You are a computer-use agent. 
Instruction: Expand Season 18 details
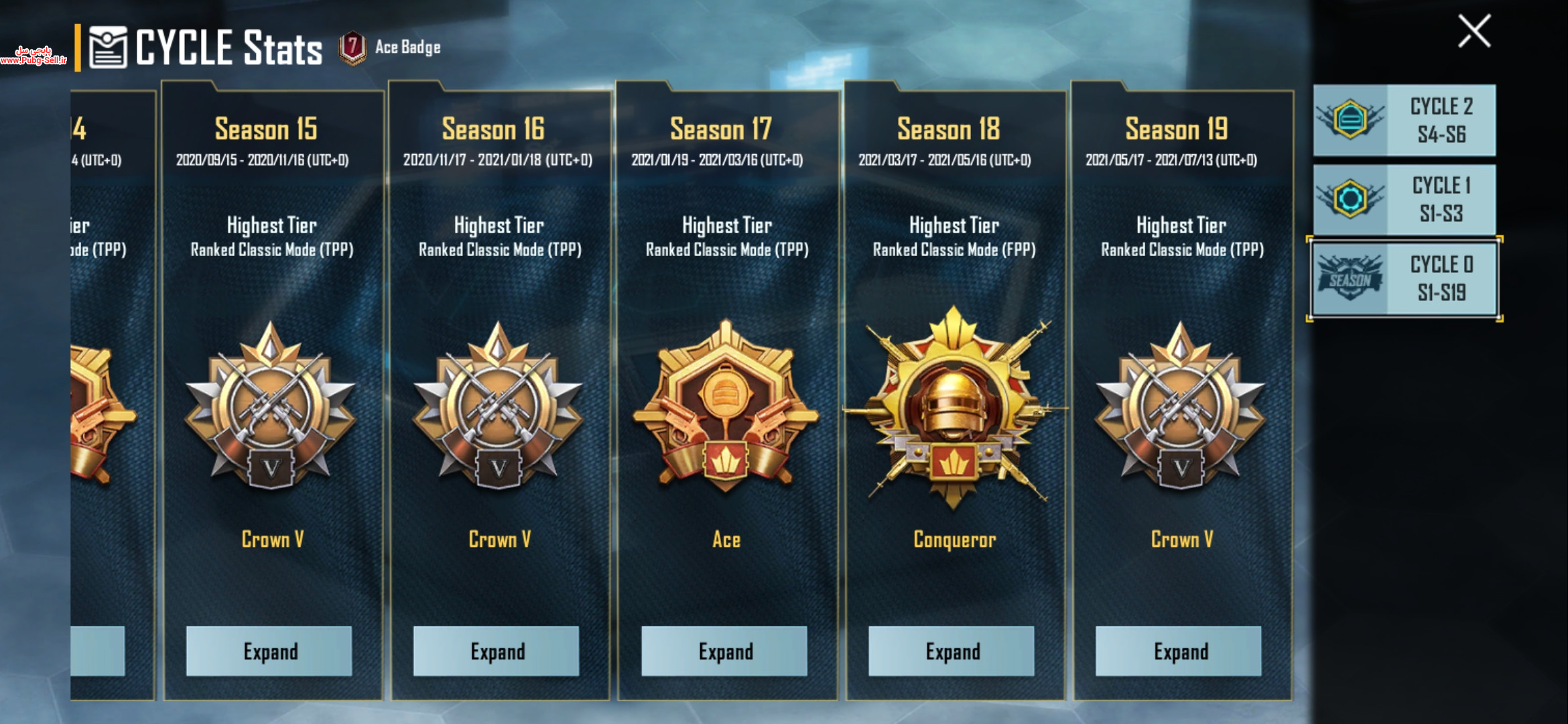952,651
